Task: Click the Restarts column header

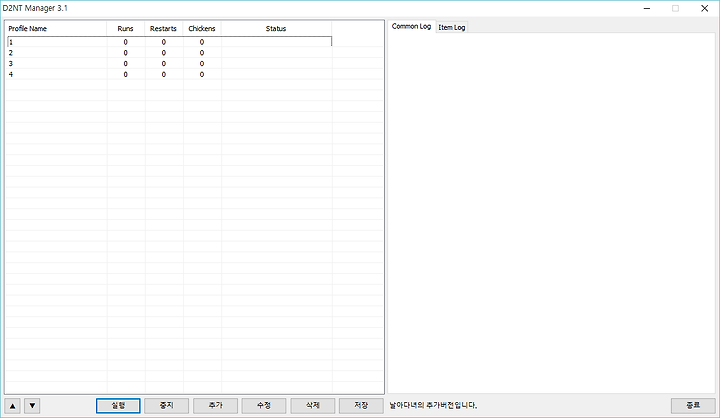Action: click(x=163, y=28)
